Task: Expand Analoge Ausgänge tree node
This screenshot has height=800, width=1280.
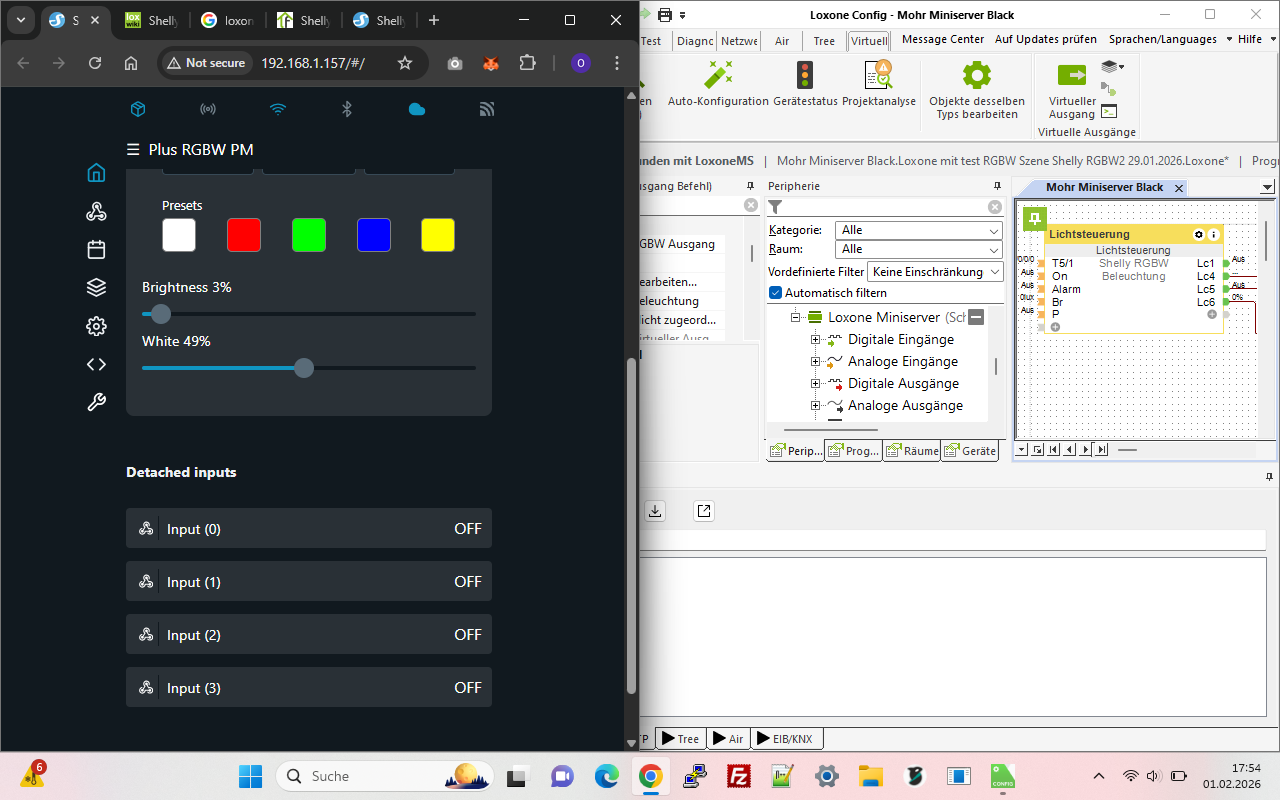Action: (816, 406)
